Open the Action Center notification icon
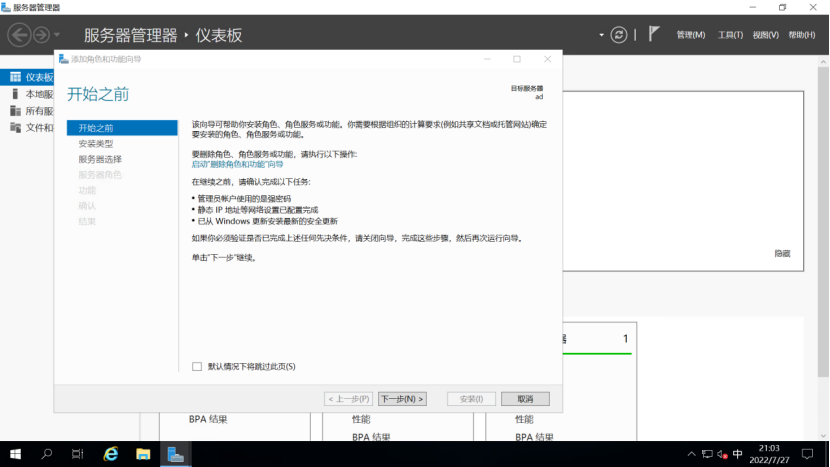830x467 pixels. tap(807, 454)
